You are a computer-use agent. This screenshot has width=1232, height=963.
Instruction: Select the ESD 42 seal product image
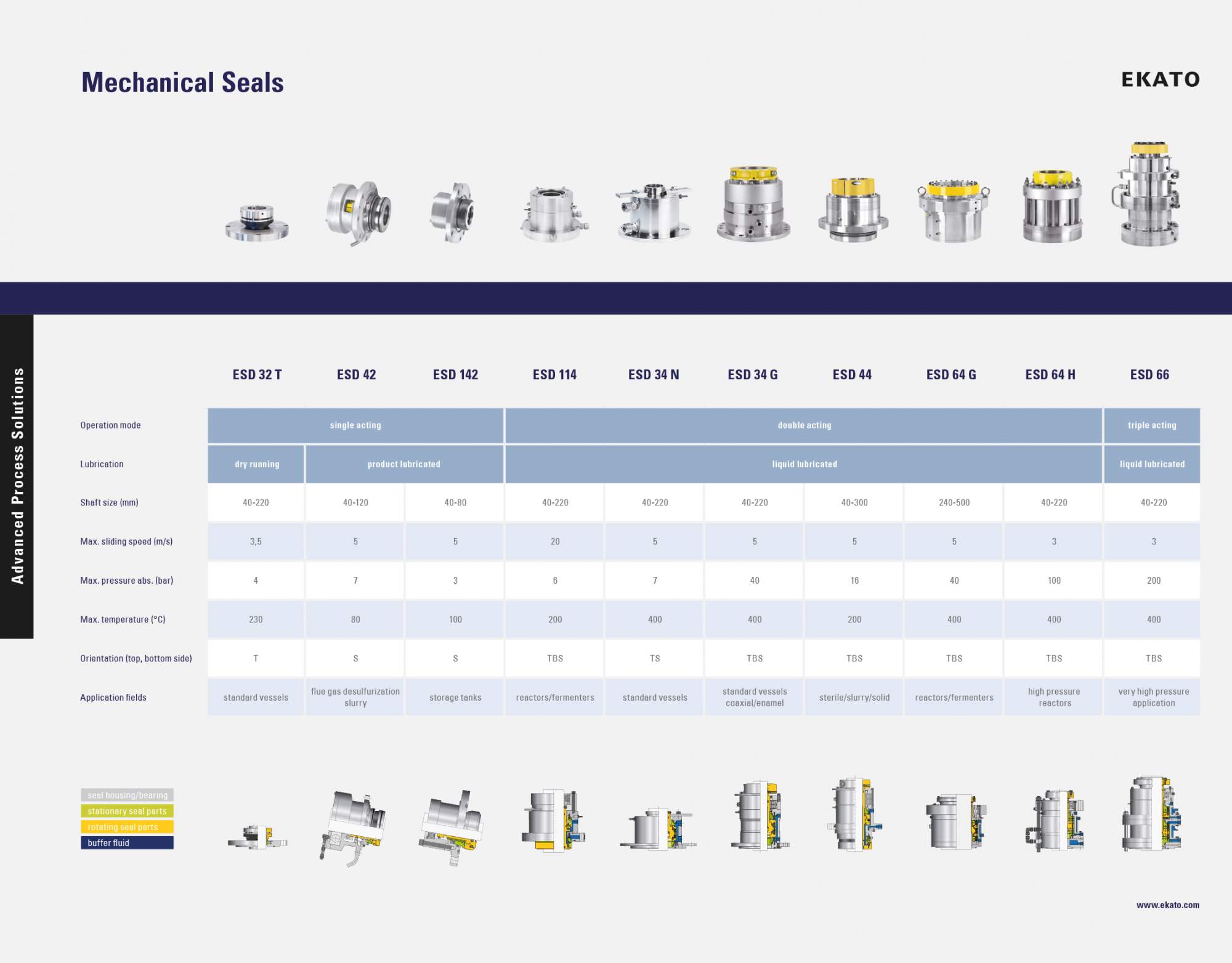coord(358,213)
